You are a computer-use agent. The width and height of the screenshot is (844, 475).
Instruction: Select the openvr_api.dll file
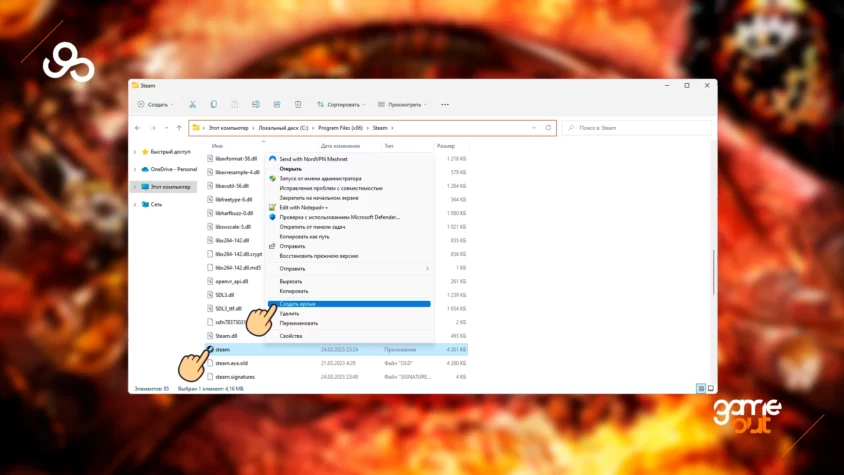click(231, 281)
